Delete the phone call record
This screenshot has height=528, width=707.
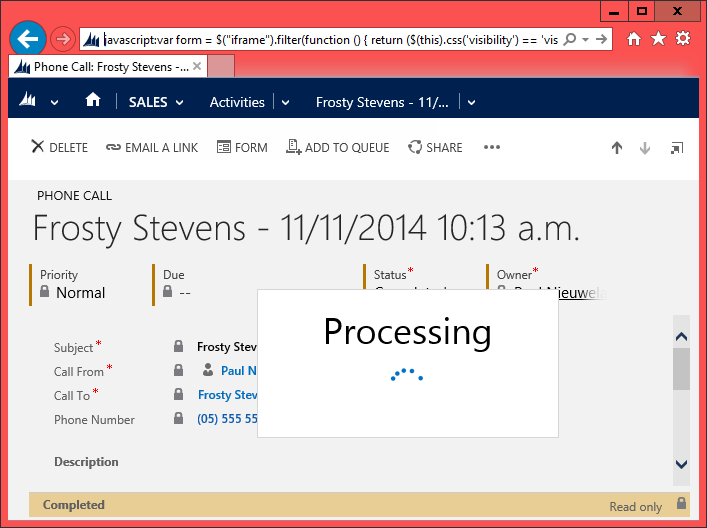coord(59,148)
